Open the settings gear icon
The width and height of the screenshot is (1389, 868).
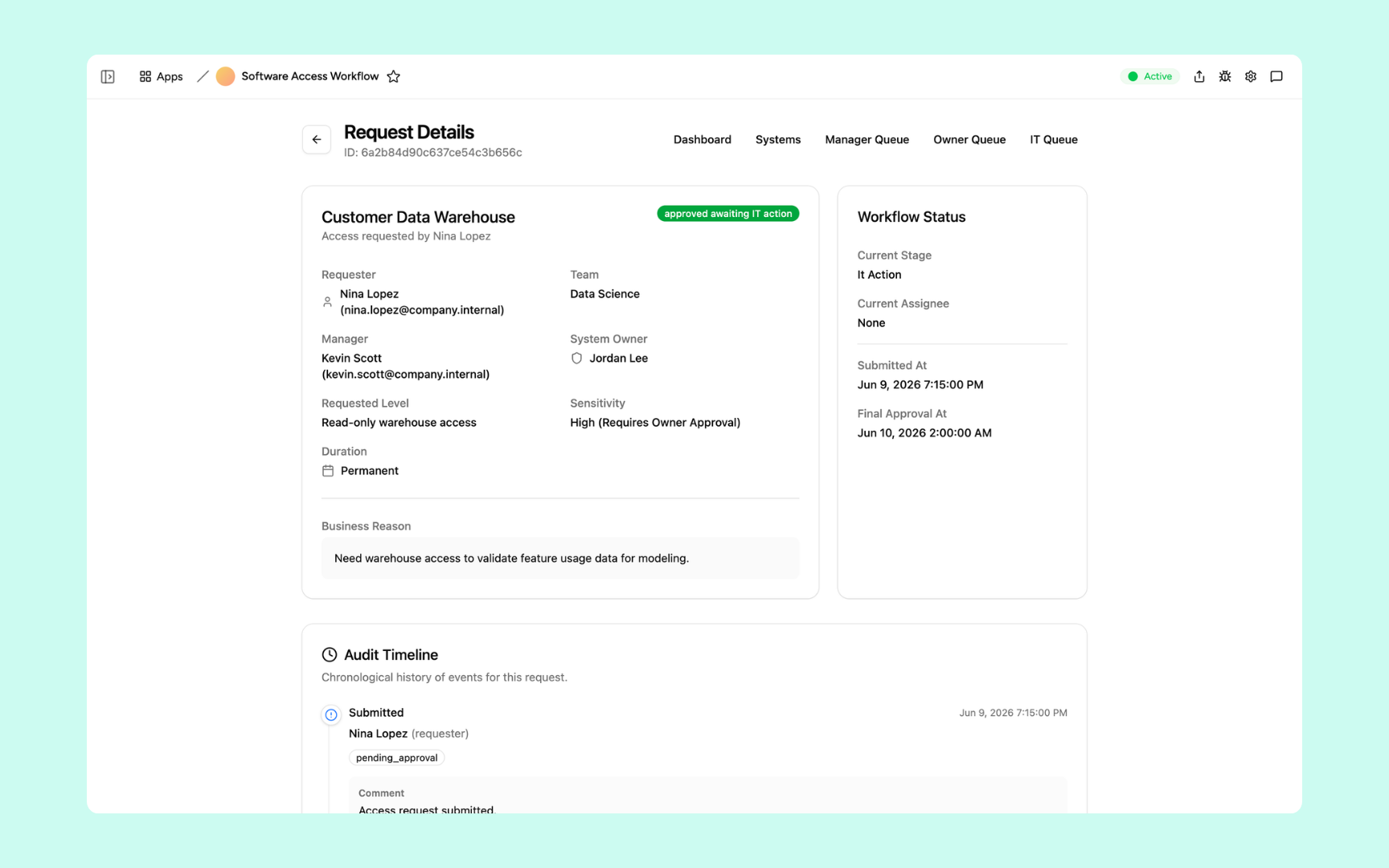coord(1250,76)
